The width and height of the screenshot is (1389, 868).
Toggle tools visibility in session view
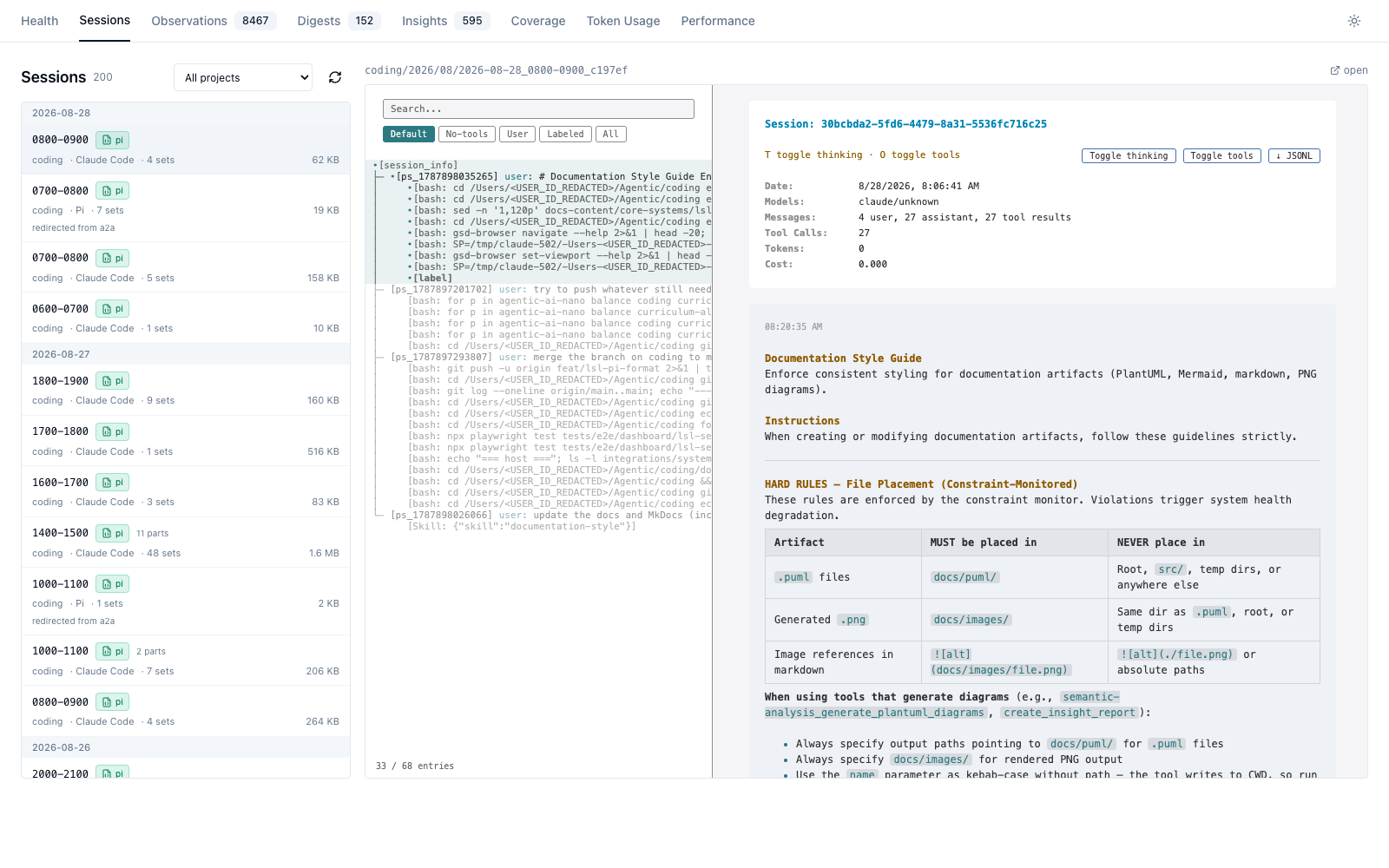click(1221, 156)
